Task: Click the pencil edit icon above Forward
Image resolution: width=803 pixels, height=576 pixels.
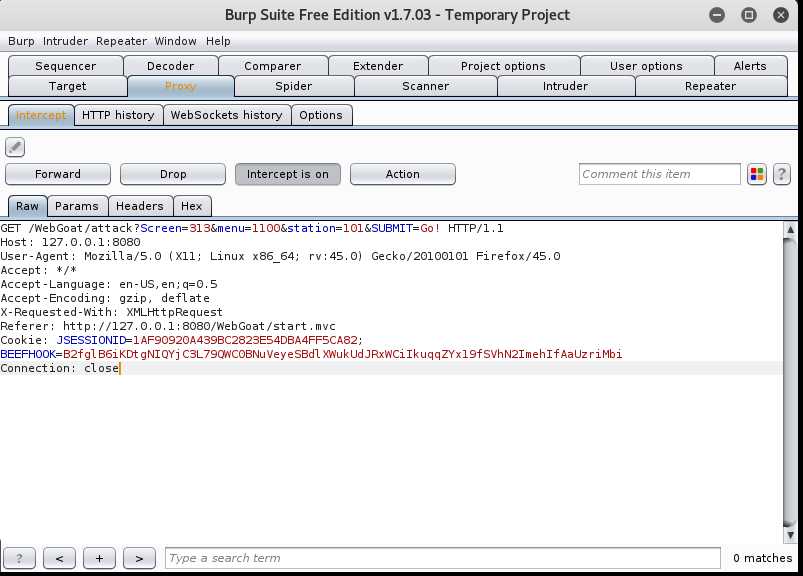Action: [15, 147]
